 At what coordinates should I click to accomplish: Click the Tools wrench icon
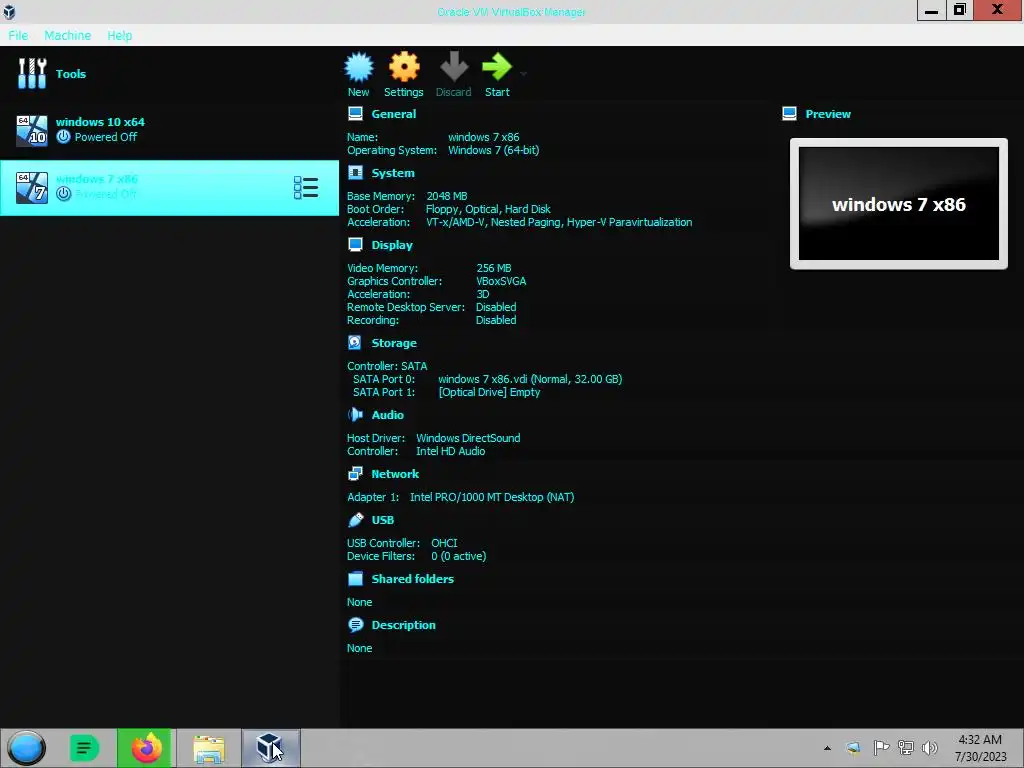point(32,73)
